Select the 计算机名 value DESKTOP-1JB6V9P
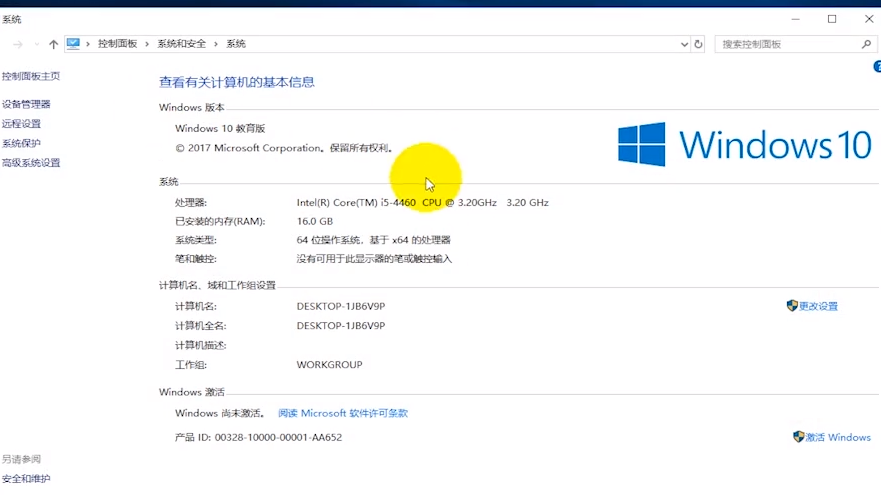881x495 pixels. click(341, 307)
